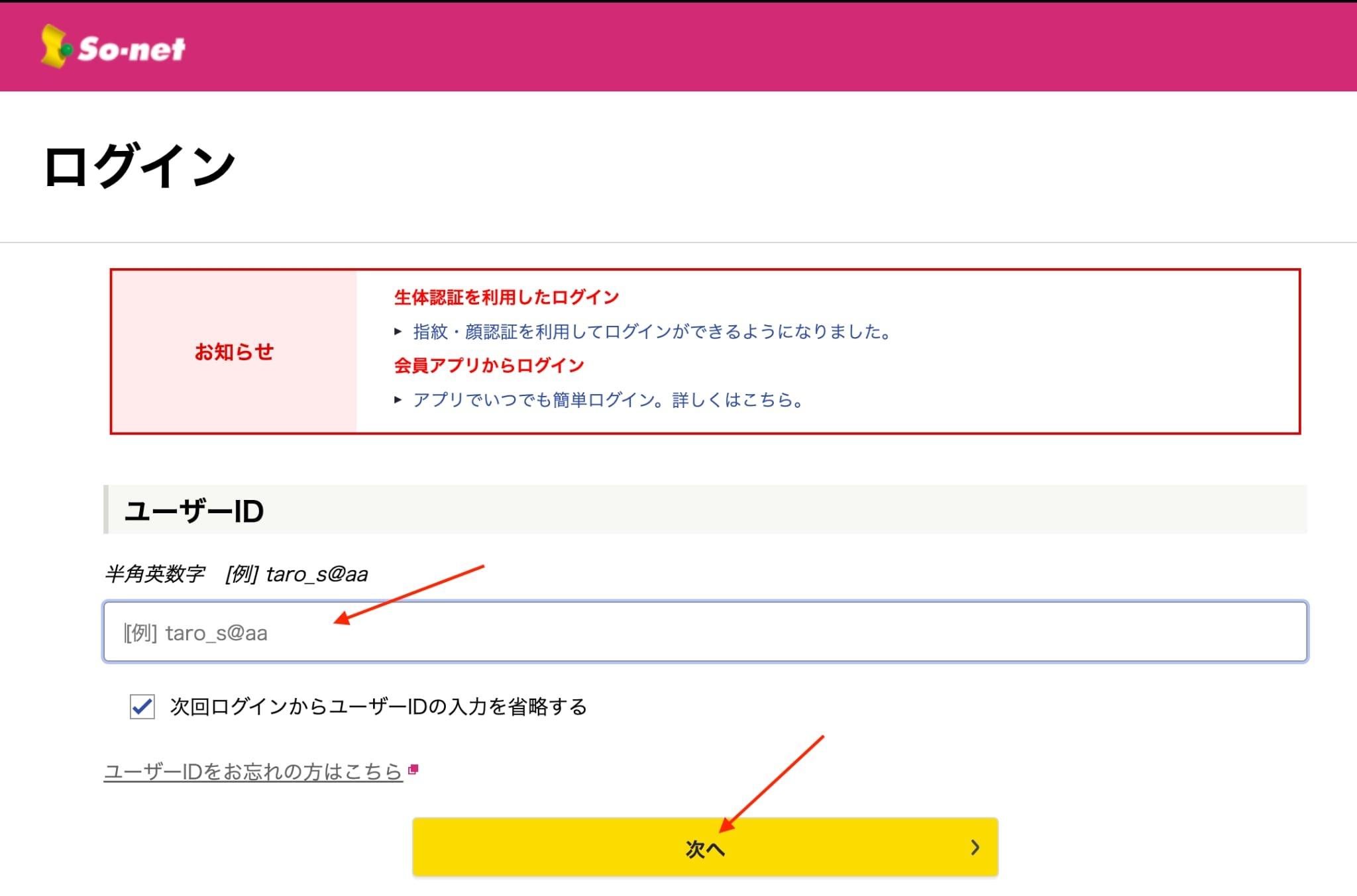Uncheck the skip user ID entry checkbox
1357x896 pixels.
142,707
